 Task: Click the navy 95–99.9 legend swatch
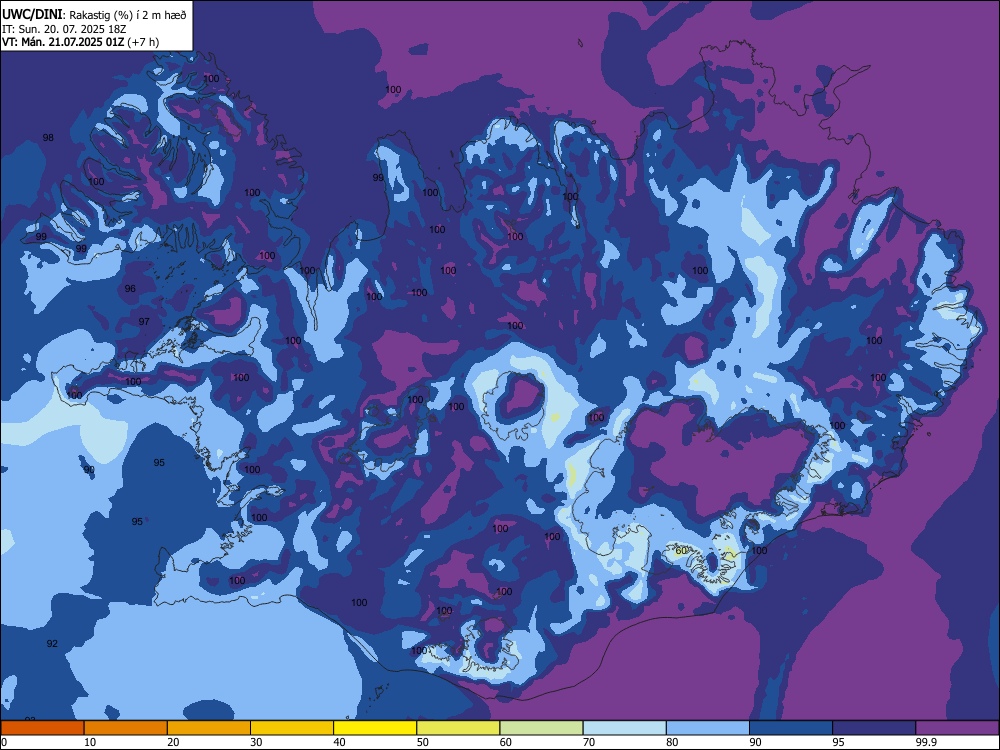(874, 728)
